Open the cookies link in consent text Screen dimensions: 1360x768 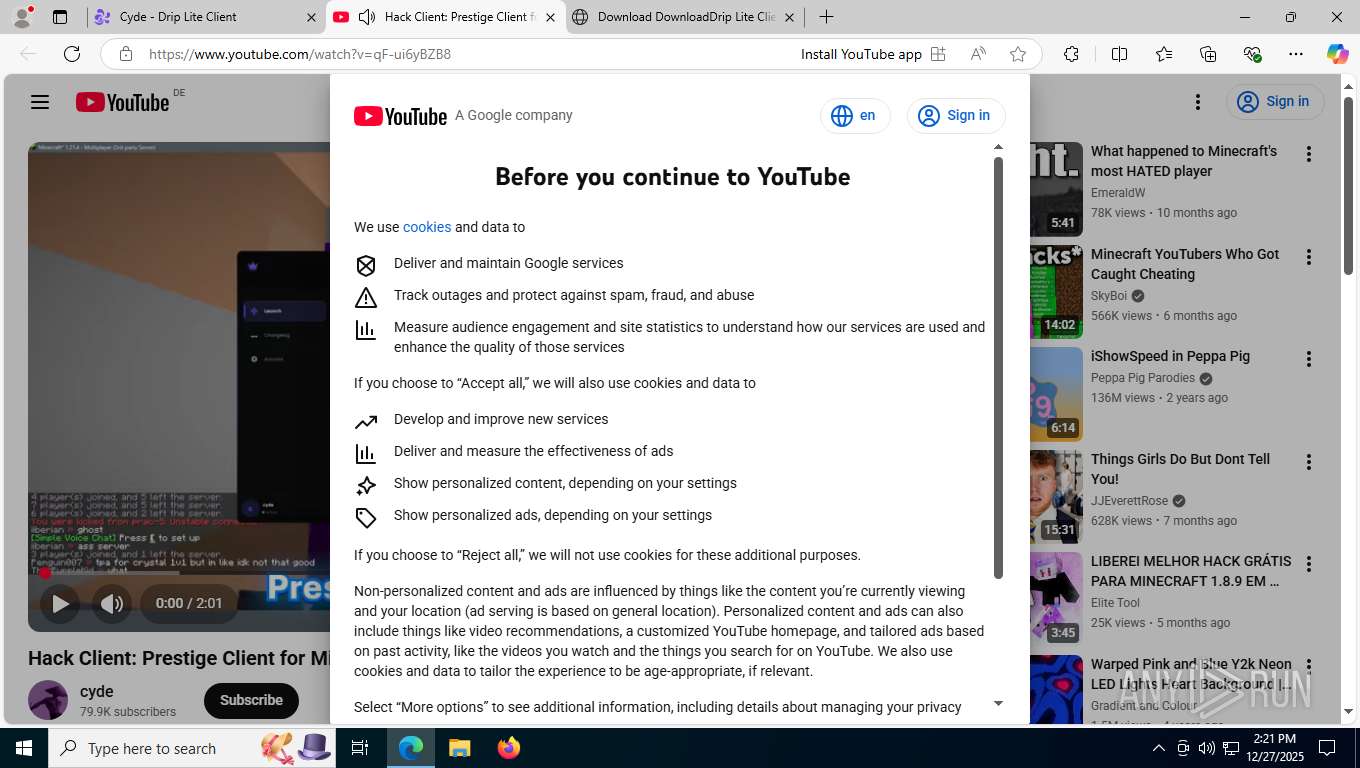[427, 227]
